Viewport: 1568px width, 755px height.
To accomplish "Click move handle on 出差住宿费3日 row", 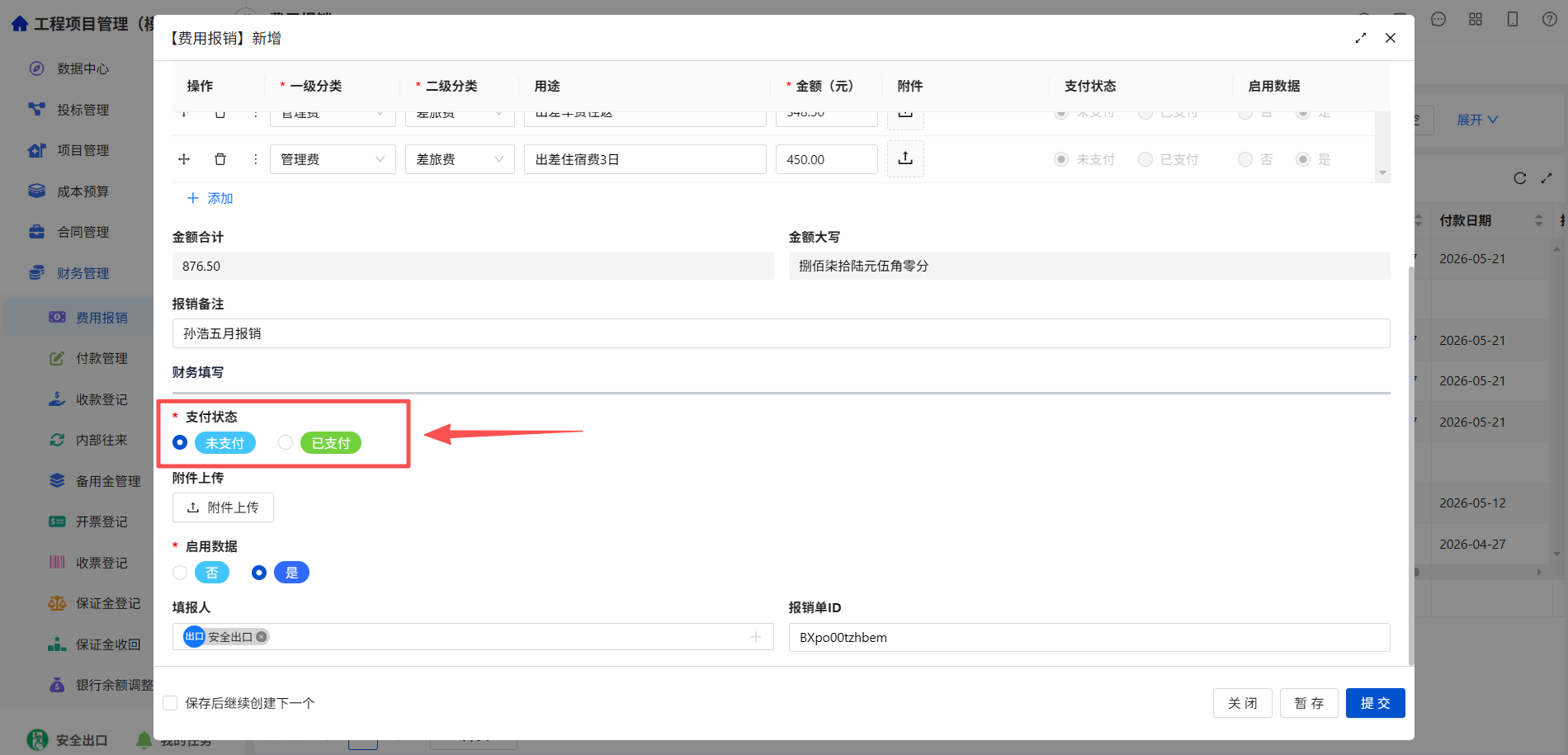I will pos(184,159).
